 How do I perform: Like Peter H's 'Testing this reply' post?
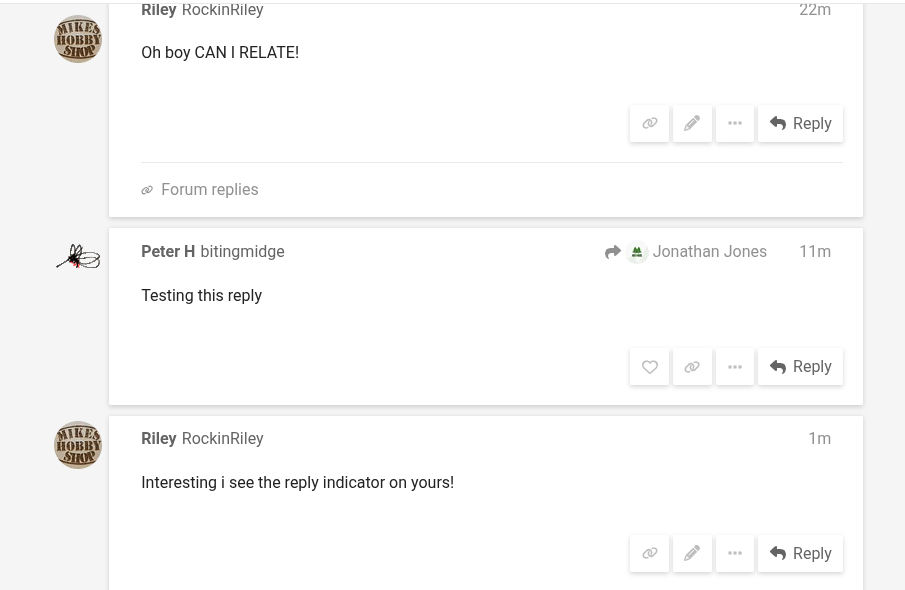[649, 367]
